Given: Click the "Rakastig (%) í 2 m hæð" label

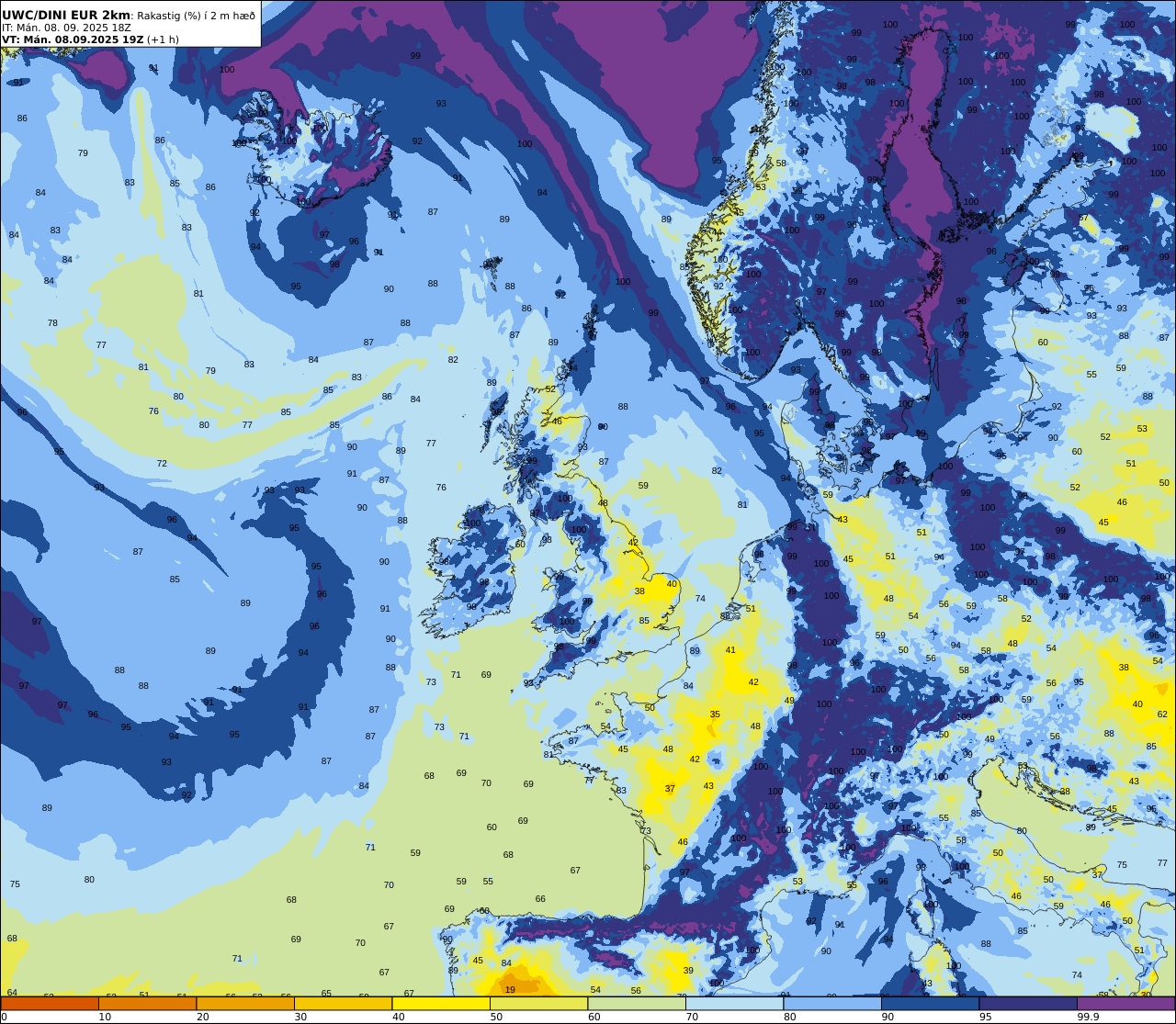Looking at the screenshot, I should point(197,16).
